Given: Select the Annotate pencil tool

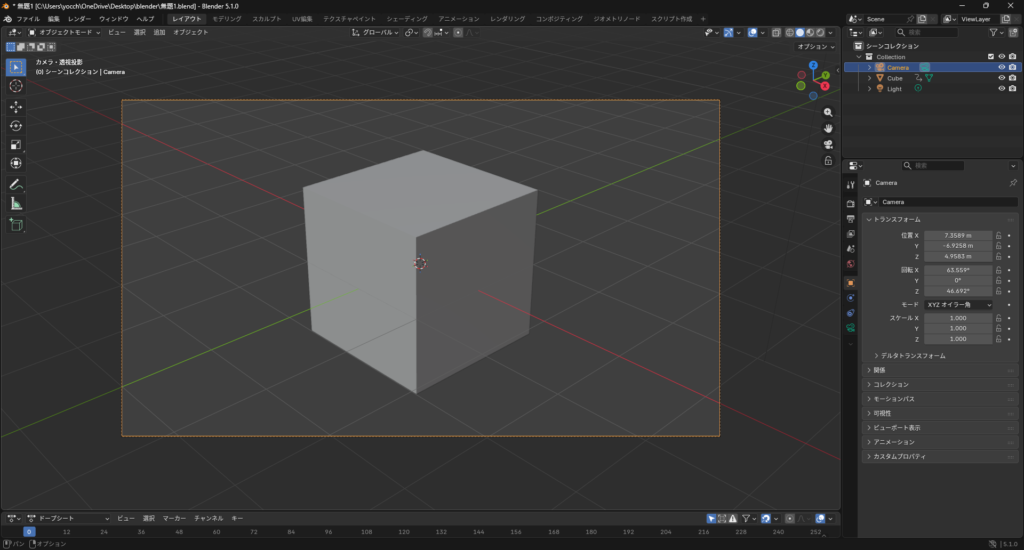Looking at the screenshot, I should [x=16, y=184].
